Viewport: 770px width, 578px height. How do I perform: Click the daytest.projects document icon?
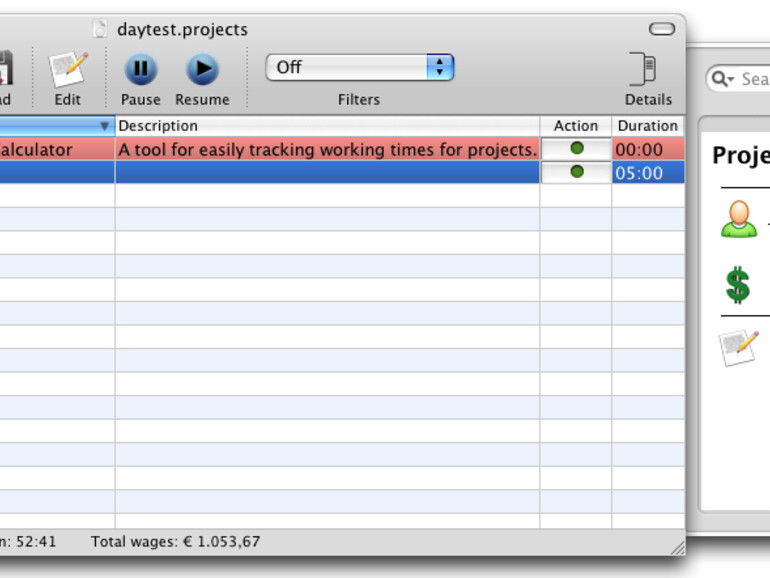[x=100, y=29]
